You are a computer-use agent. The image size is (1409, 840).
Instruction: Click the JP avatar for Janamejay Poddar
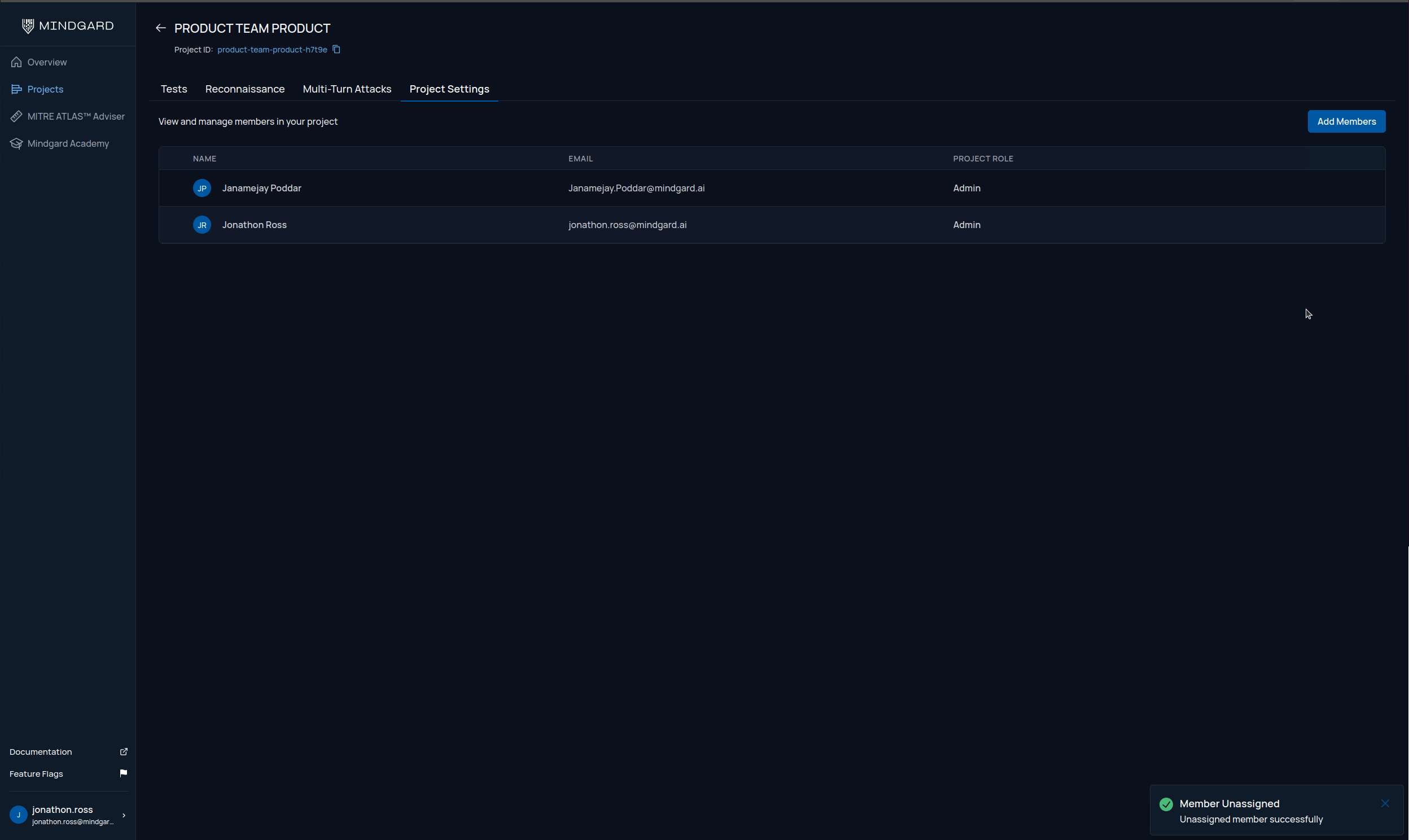point(202,189)
